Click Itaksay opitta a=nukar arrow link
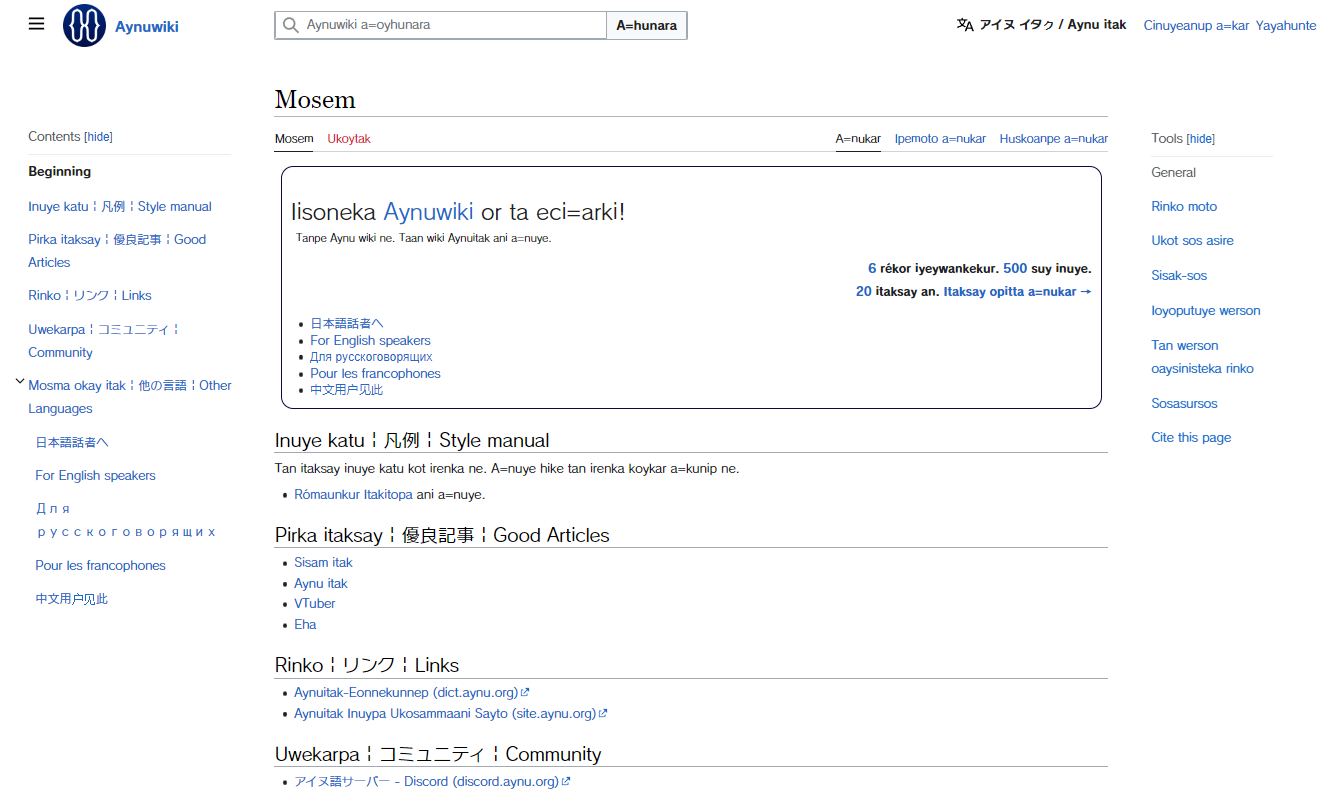Screen dimensions: 1333x801 [1017, 291]
